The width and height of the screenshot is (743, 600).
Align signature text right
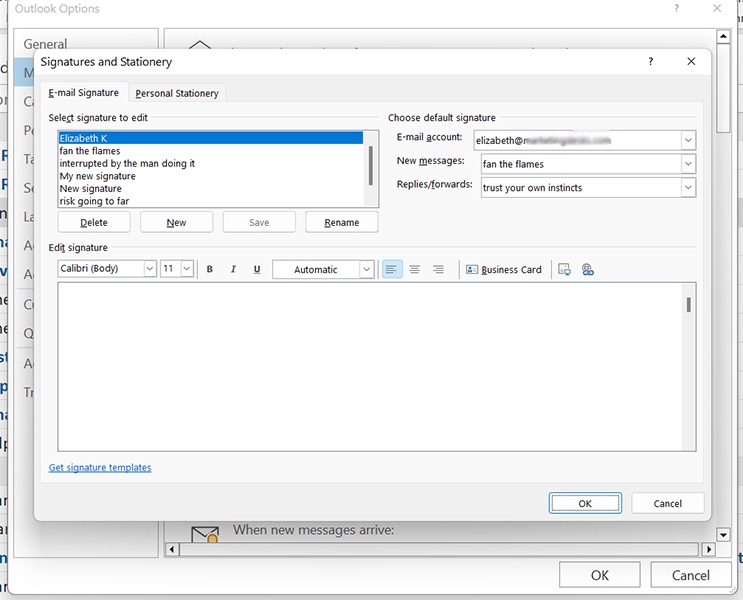[438, 269]
